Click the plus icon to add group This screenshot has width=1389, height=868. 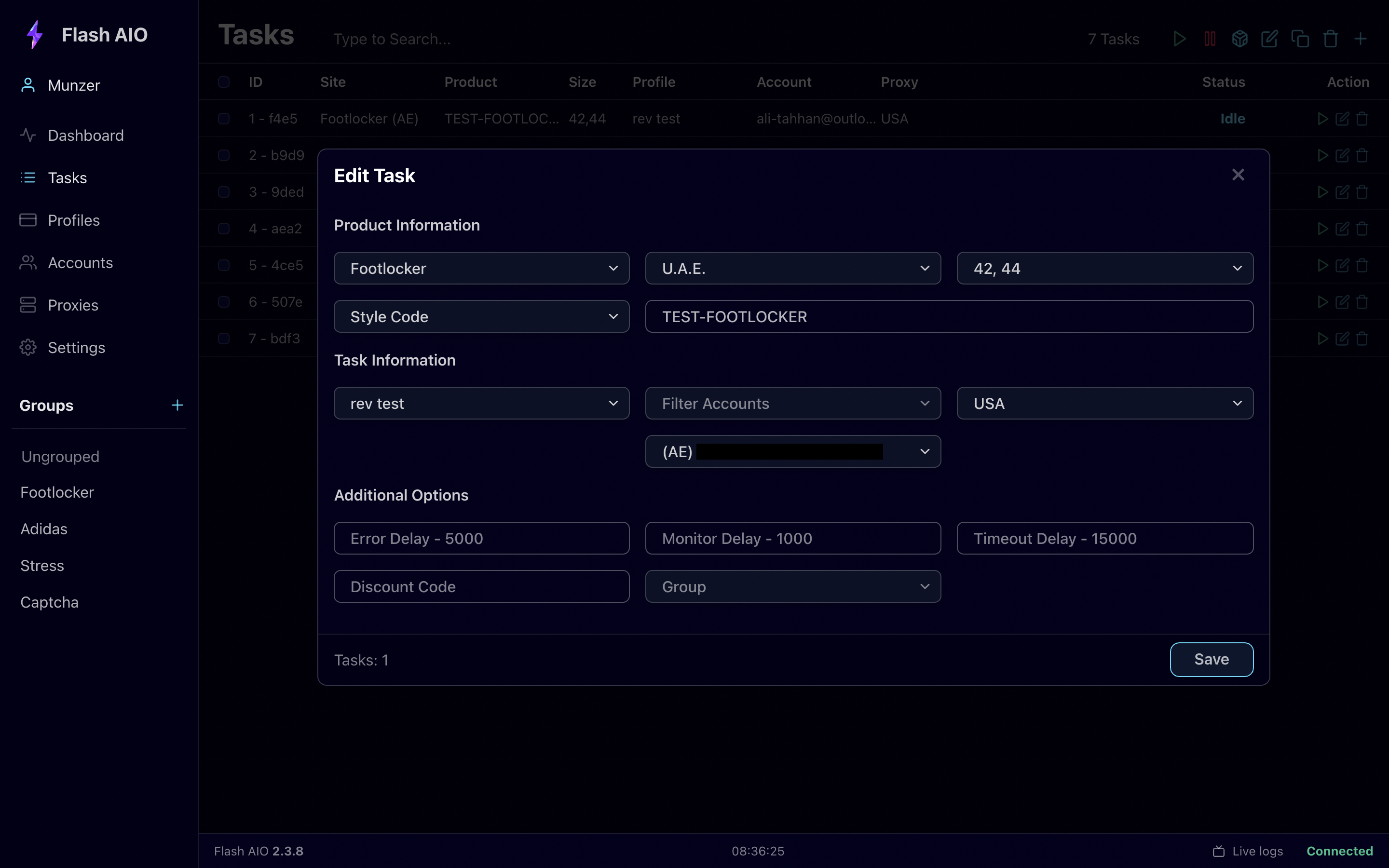pyautogui.click(x=177, y=405)
